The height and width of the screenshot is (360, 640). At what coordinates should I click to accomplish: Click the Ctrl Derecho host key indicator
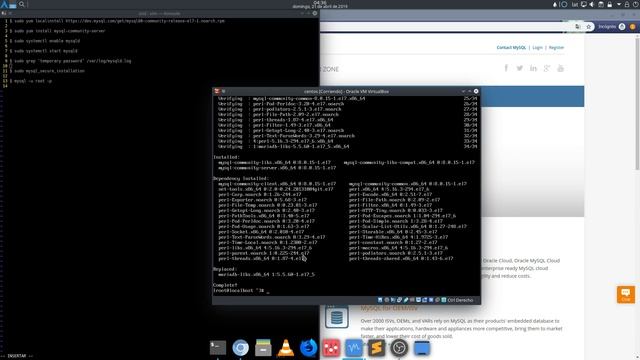coord(460,300)
